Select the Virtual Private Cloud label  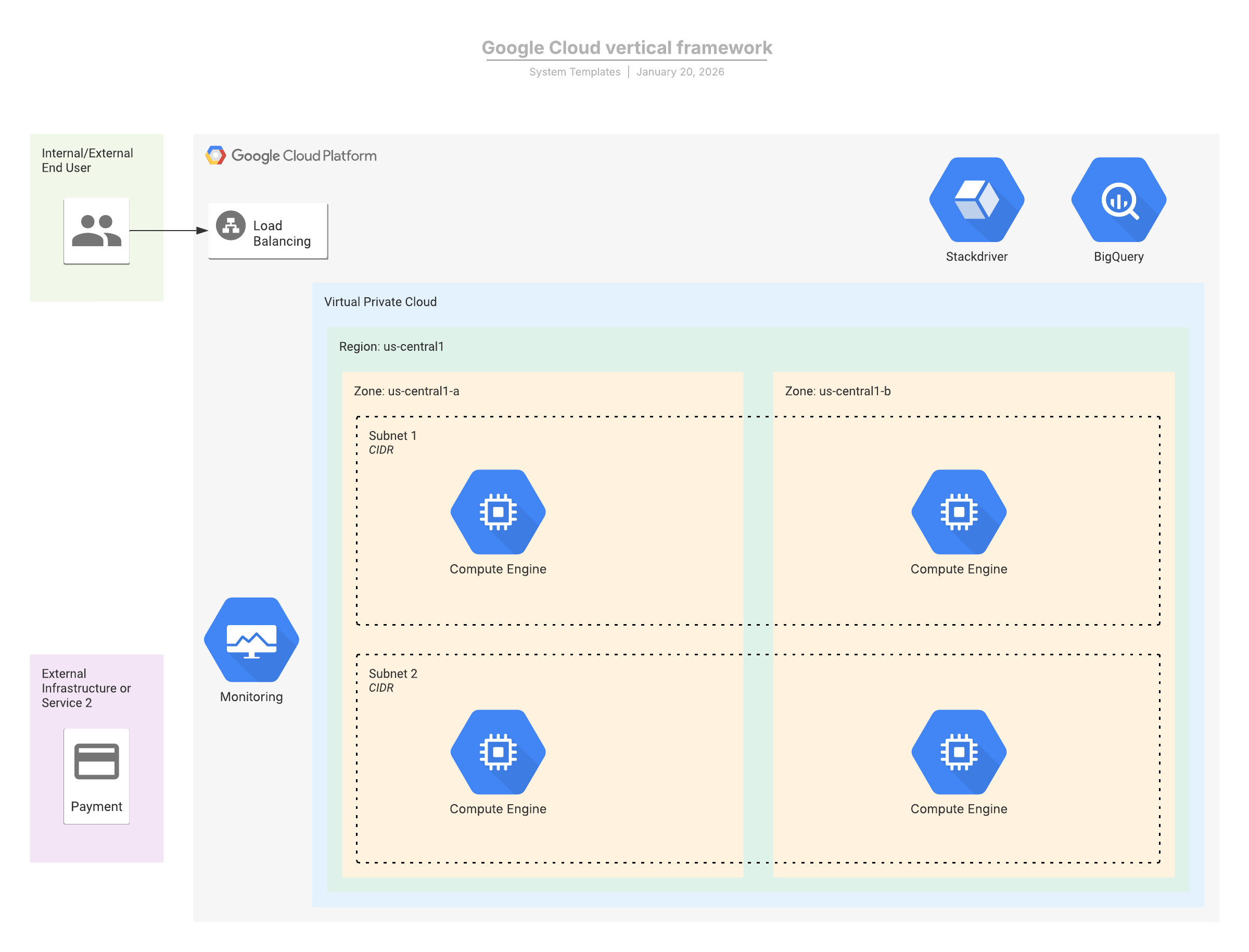tap(380, 302)
